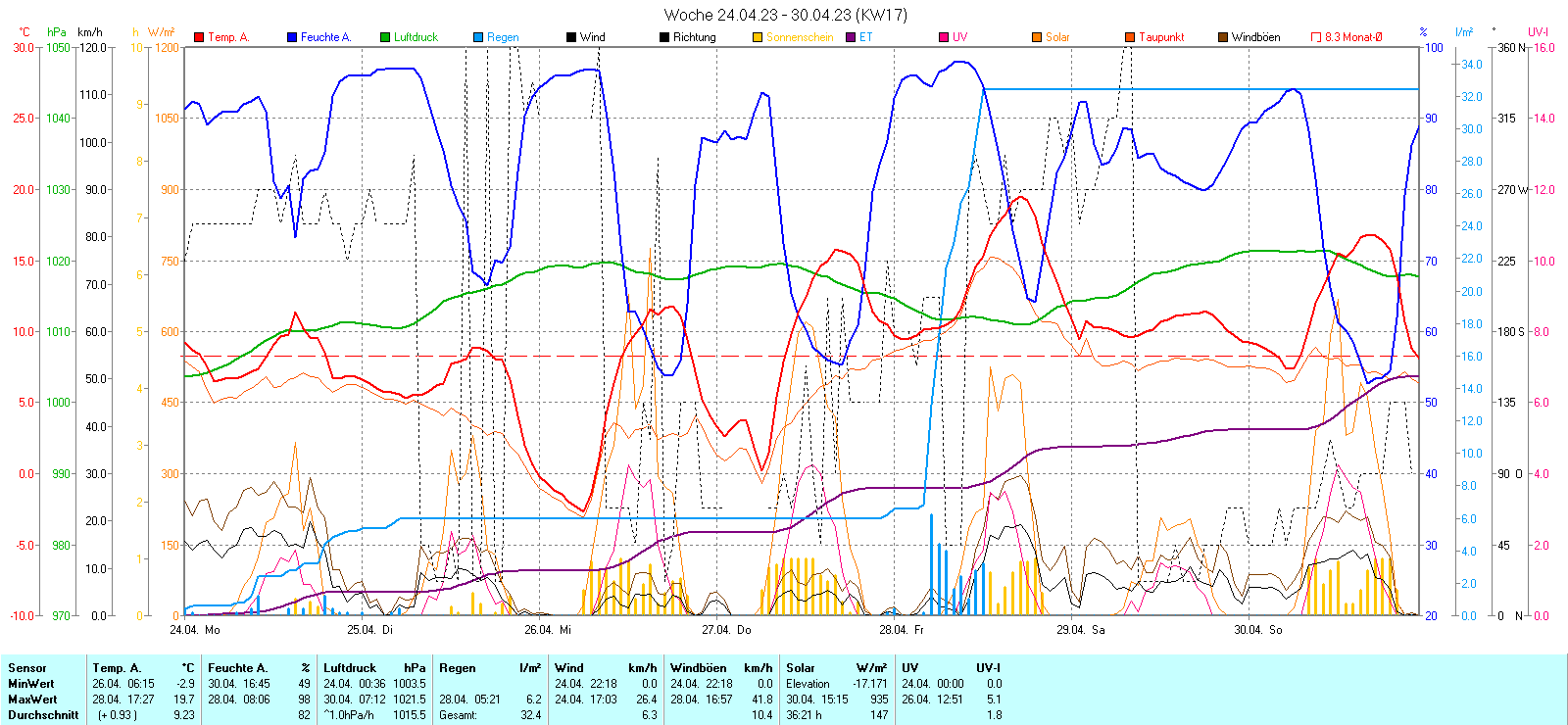The height and width of the screenshot is (725, 1568).
Task: Click the chart title 'Woche 24.04.23 - 30.04.23 (KW17)'
Action: pyautogui.click(x=786, y=15)
